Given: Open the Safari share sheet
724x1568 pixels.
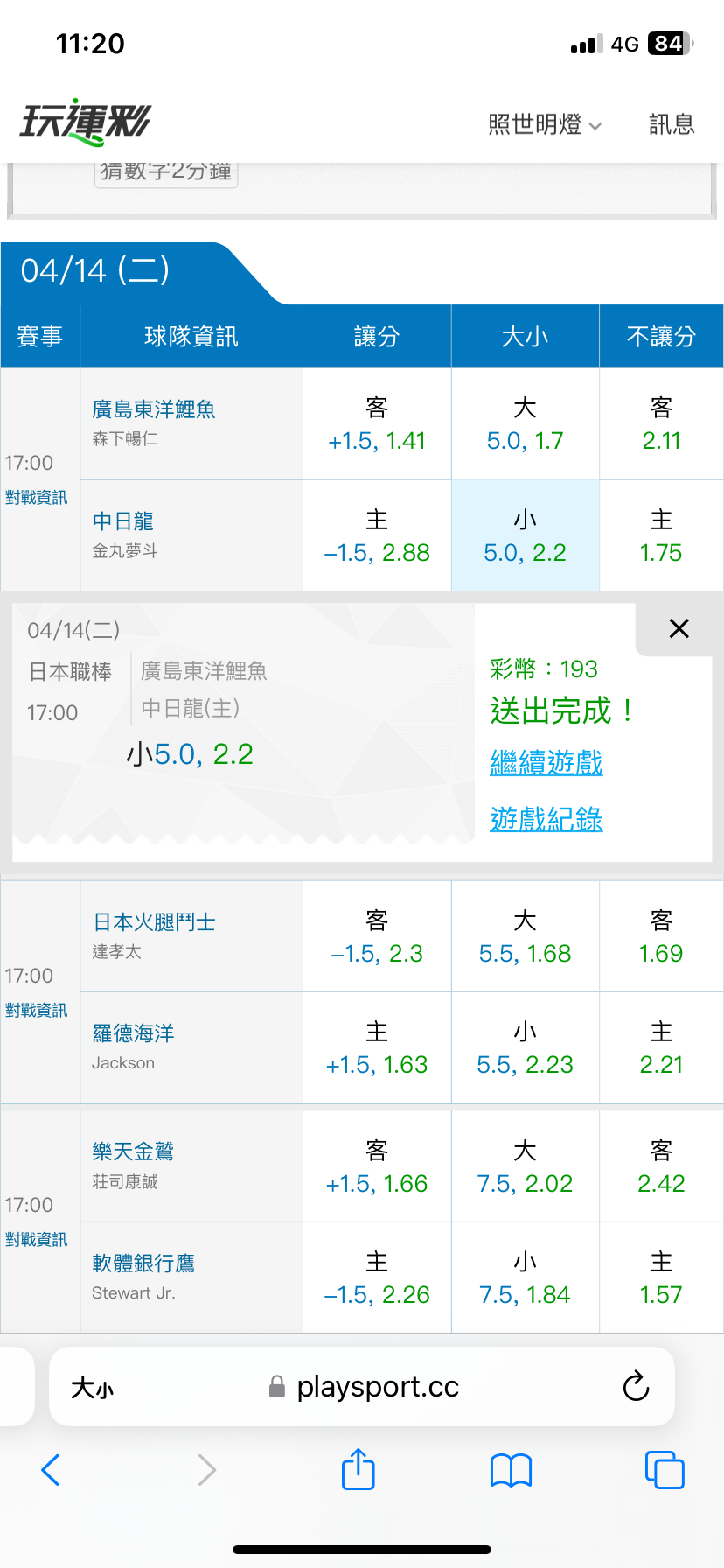Looking at the screenshot, I should [358, 1469].
